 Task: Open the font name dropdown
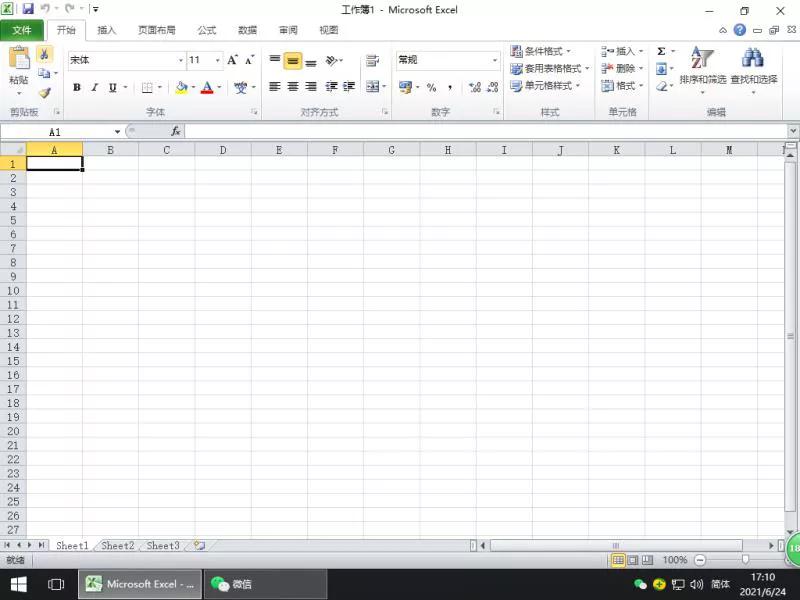click(181, 60)
